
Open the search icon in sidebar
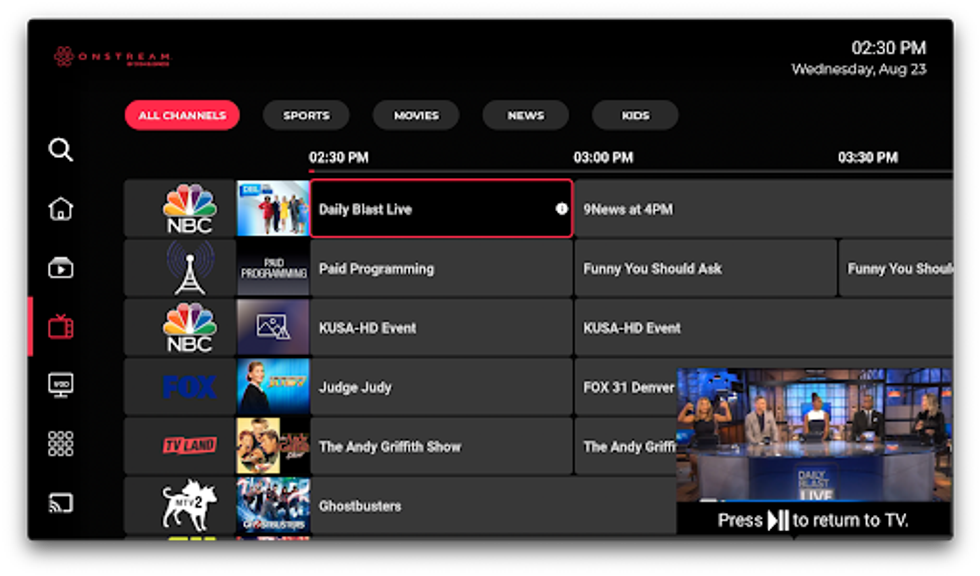tap(61, 150)
